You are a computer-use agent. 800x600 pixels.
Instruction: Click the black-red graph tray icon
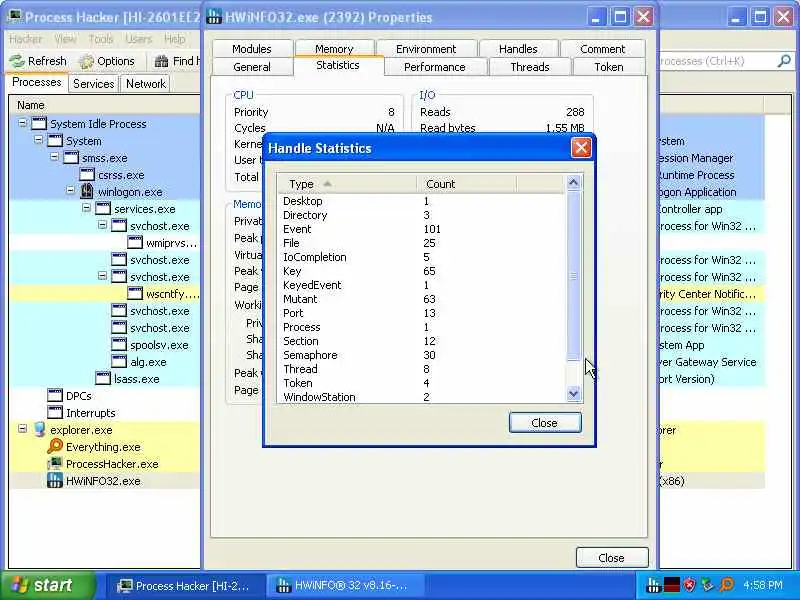[671, 585]
